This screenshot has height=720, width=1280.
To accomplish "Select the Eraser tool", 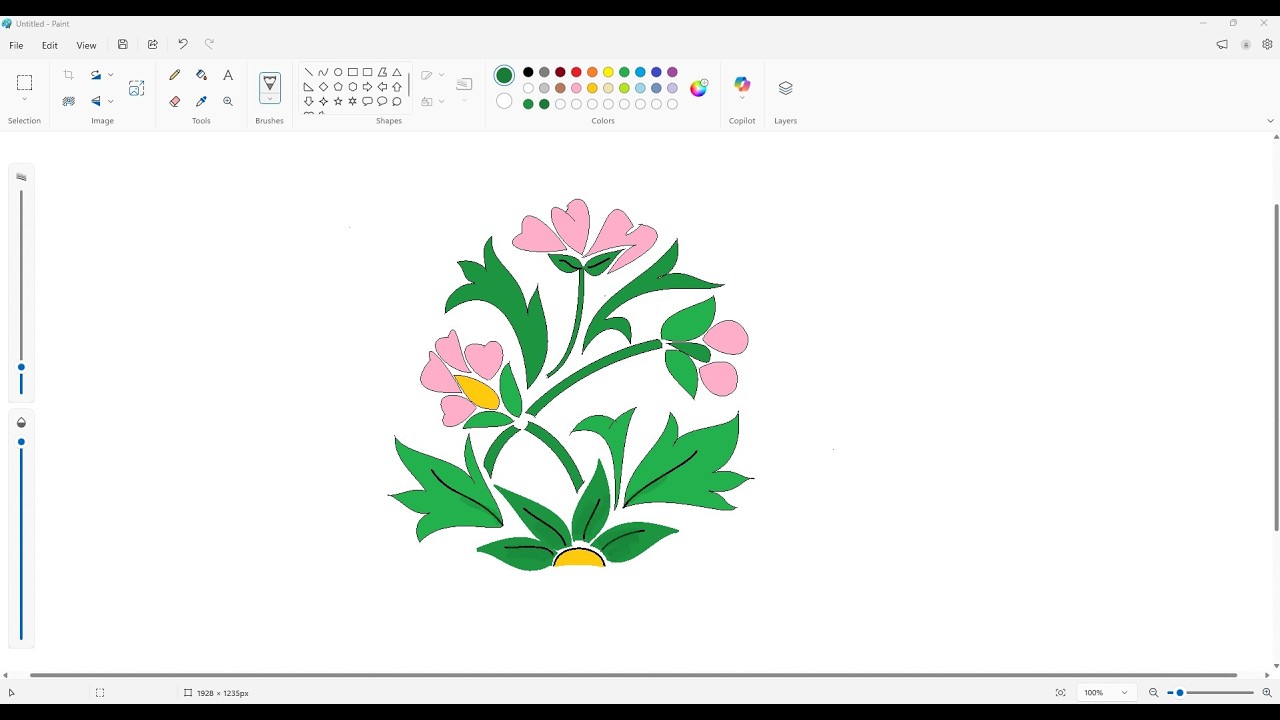I will [175, 101].
